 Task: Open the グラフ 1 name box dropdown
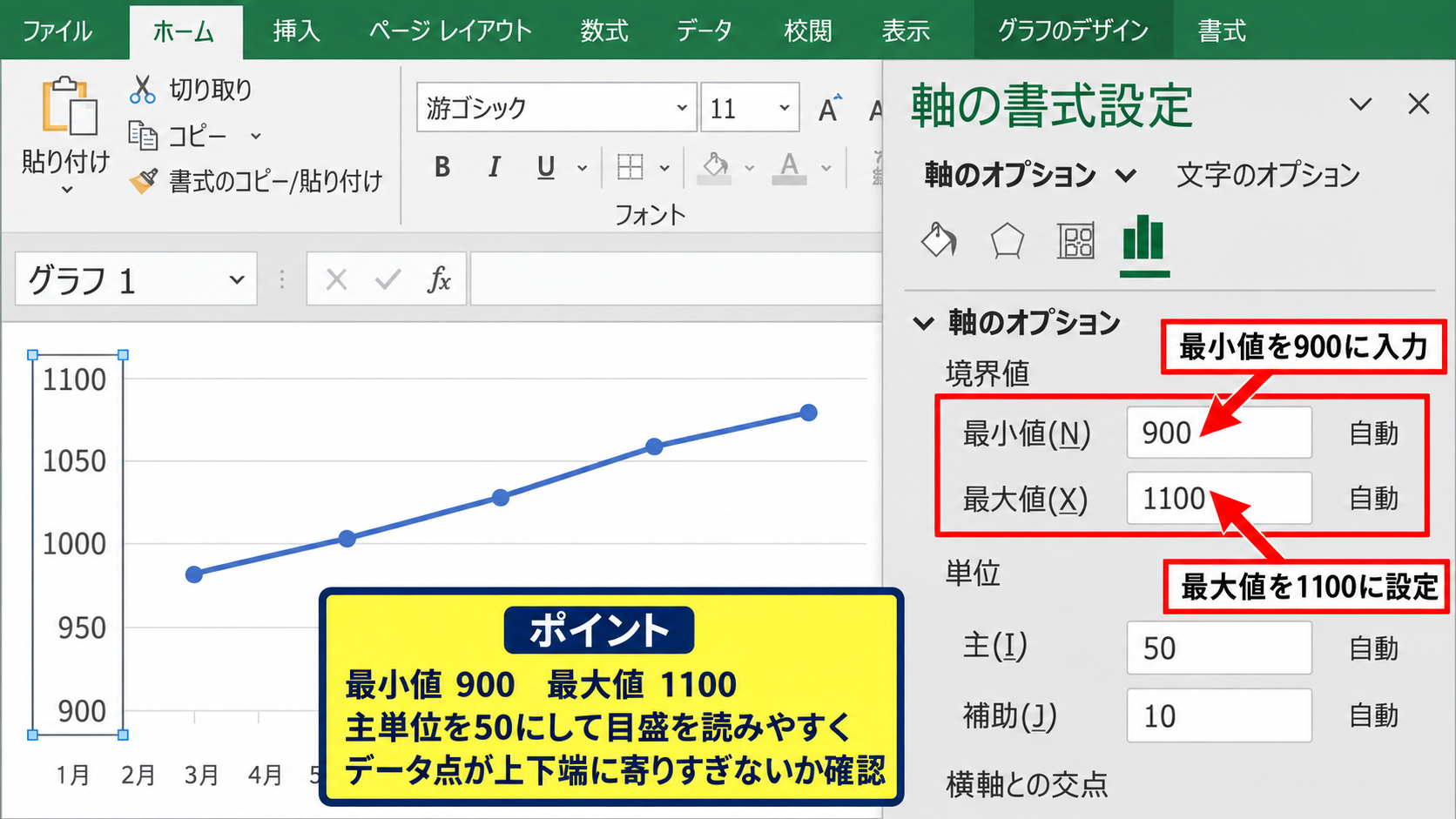coord(236,279)
